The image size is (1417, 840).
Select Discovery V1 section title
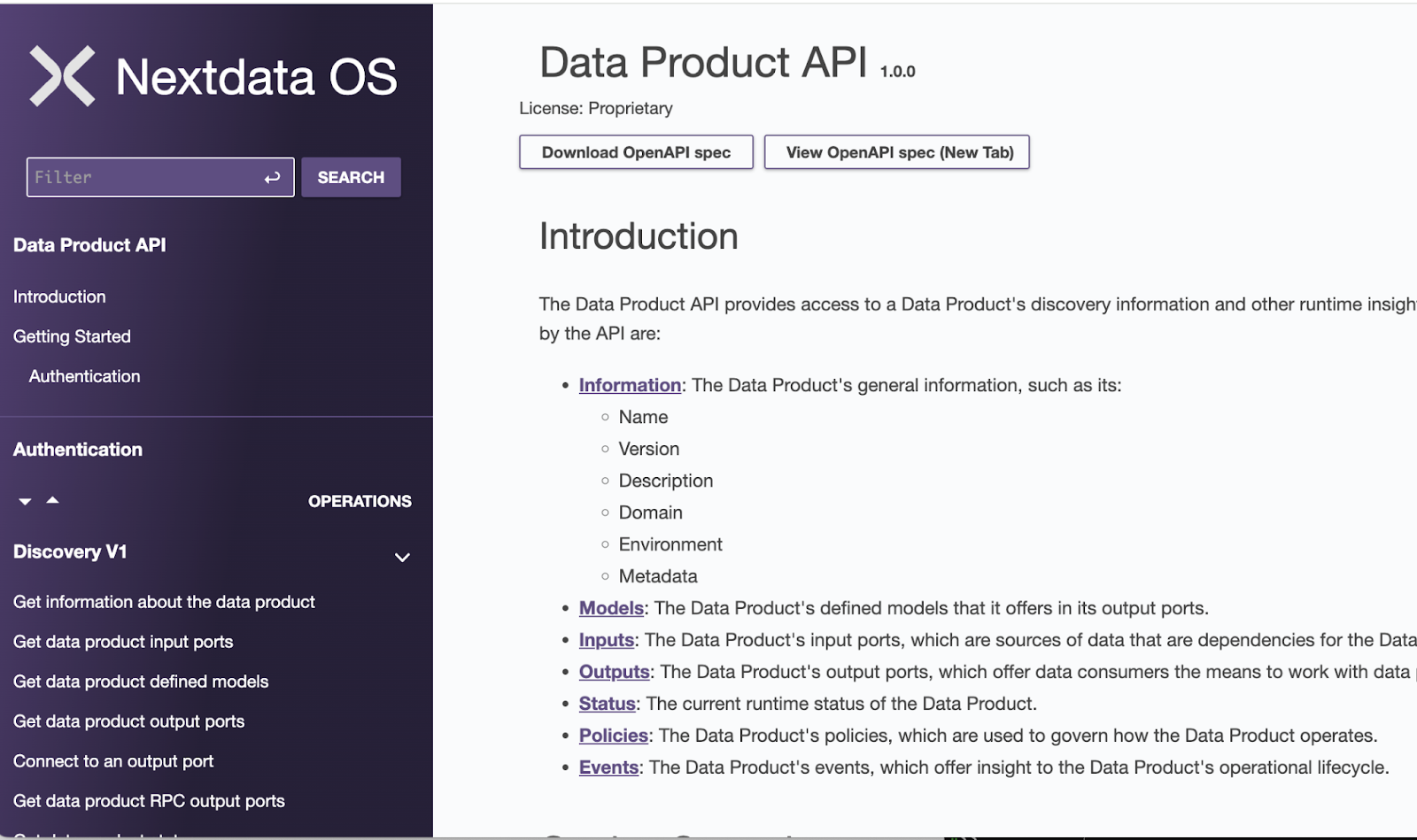[x=70, y=552]
